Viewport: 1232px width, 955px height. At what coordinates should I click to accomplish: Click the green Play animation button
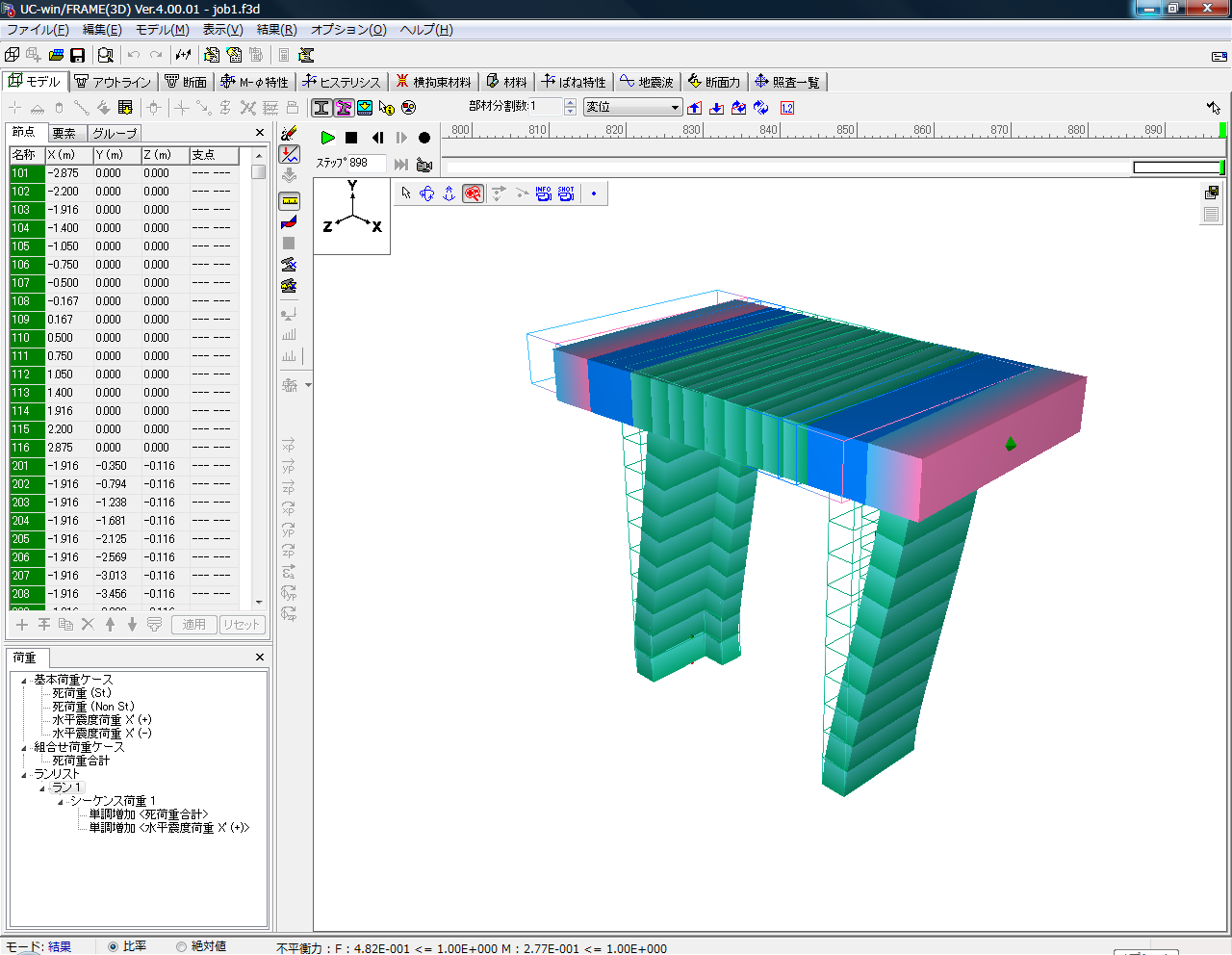(327, 138)
